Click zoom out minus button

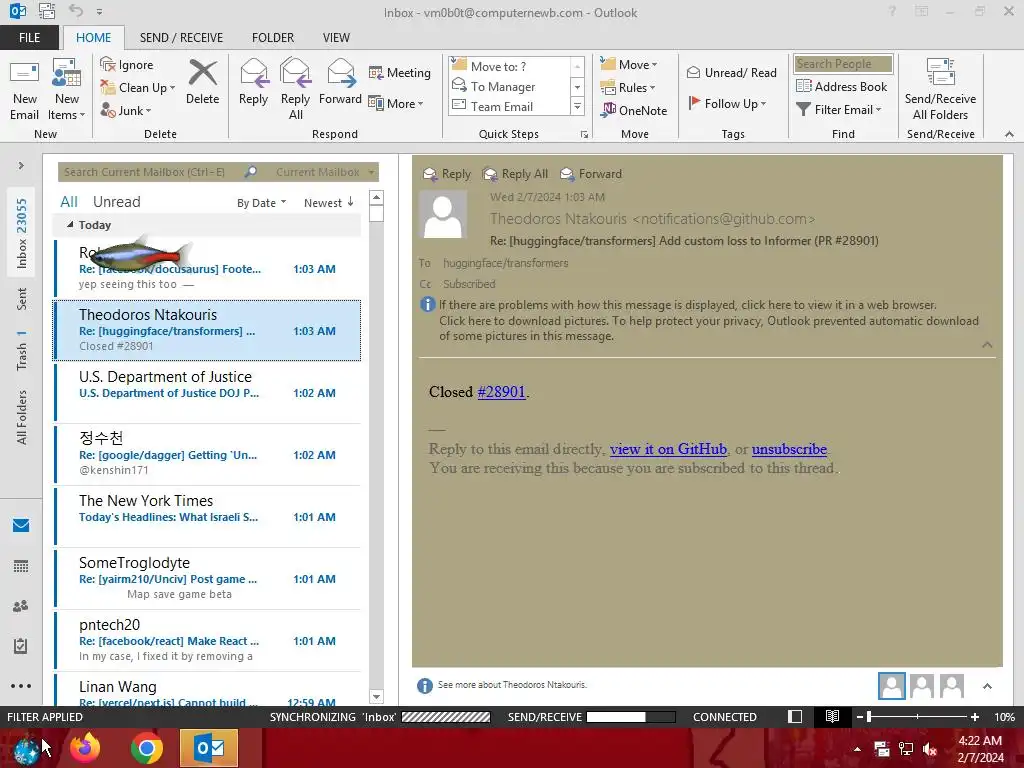860,717
